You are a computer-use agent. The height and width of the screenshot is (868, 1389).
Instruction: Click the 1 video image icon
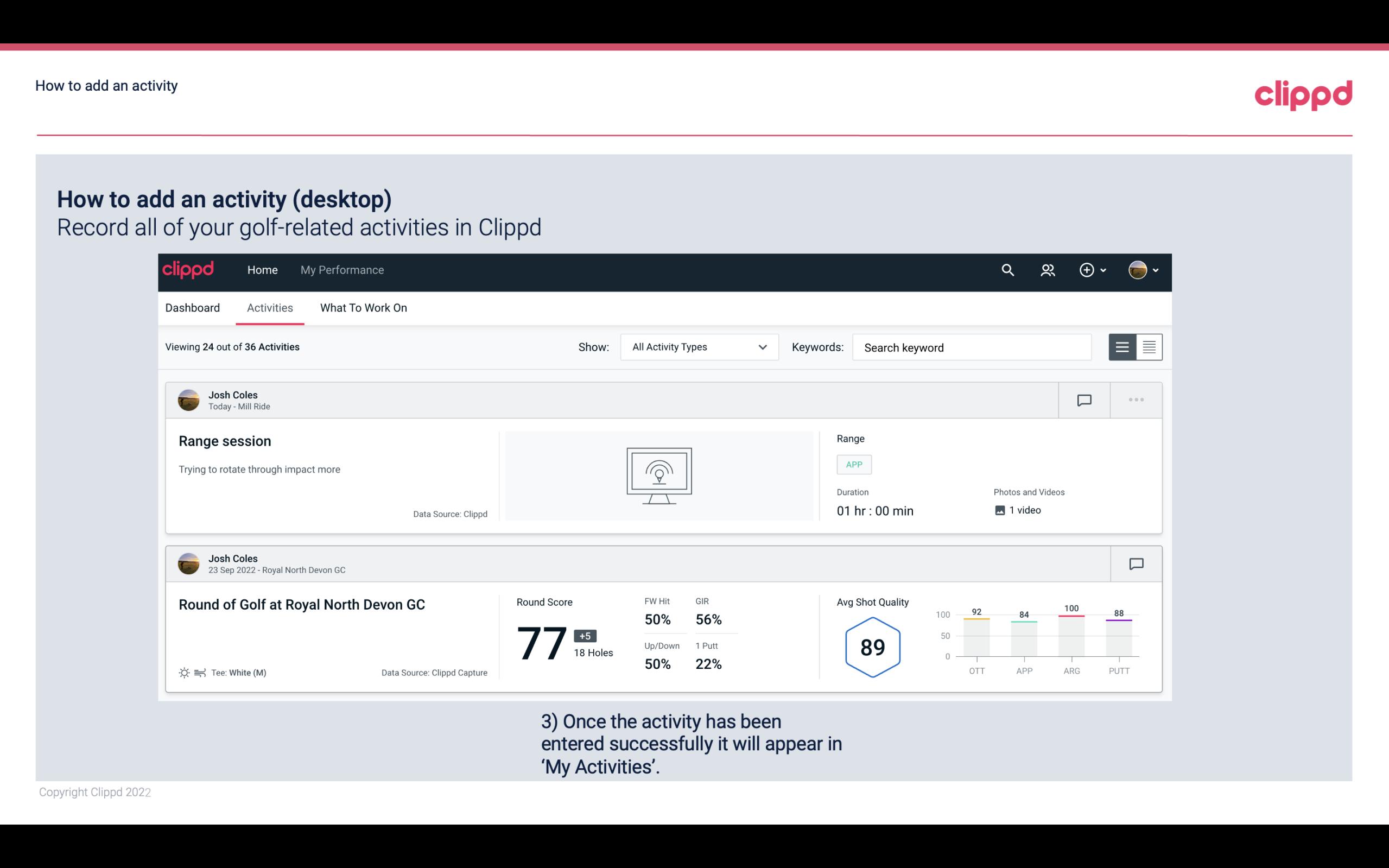pyautogui.click(x=999, y=510)
